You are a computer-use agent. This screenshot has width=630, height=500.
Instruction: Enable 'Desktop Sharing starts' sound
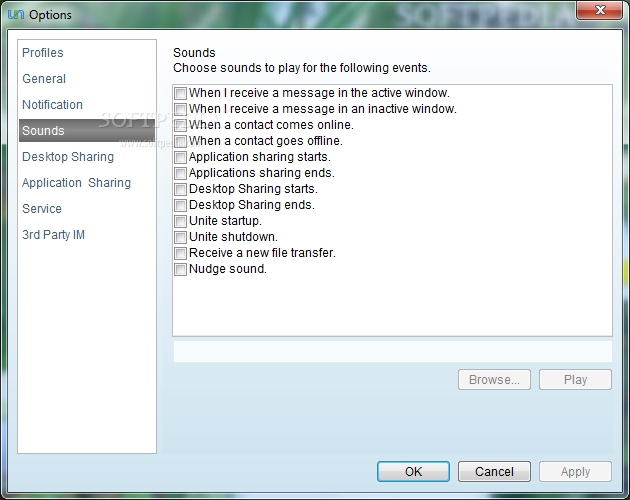pyautogui.click(x=180, y=189)
